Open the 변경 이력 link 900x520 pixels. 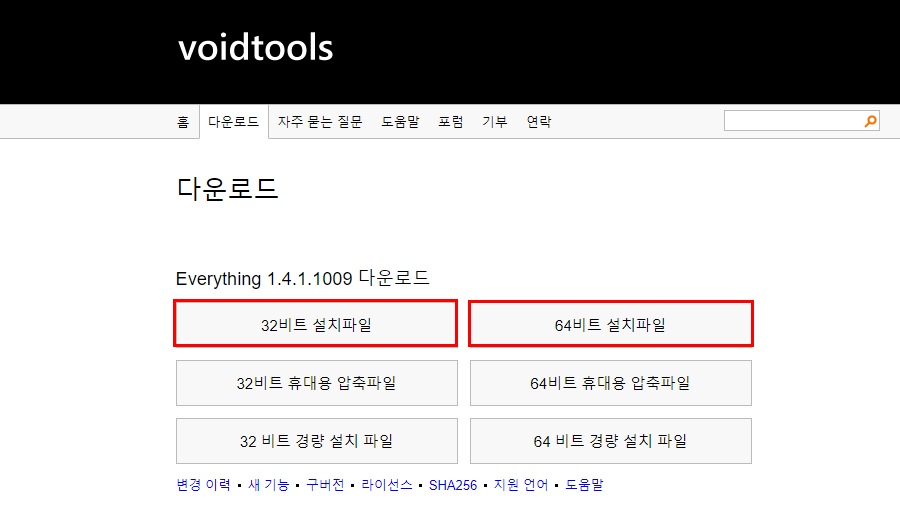(x=203, y=485)
